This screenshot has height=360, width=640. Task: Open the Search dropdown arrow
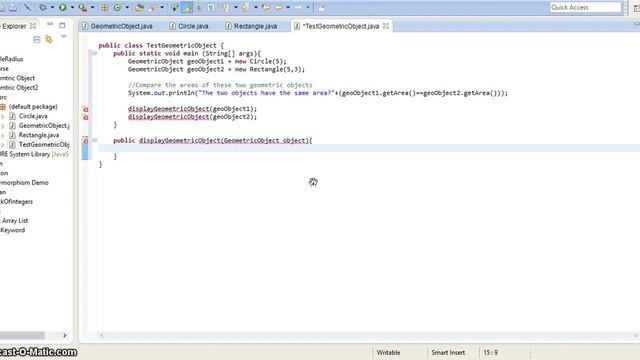pyautogui.click(x=162, y=7)
